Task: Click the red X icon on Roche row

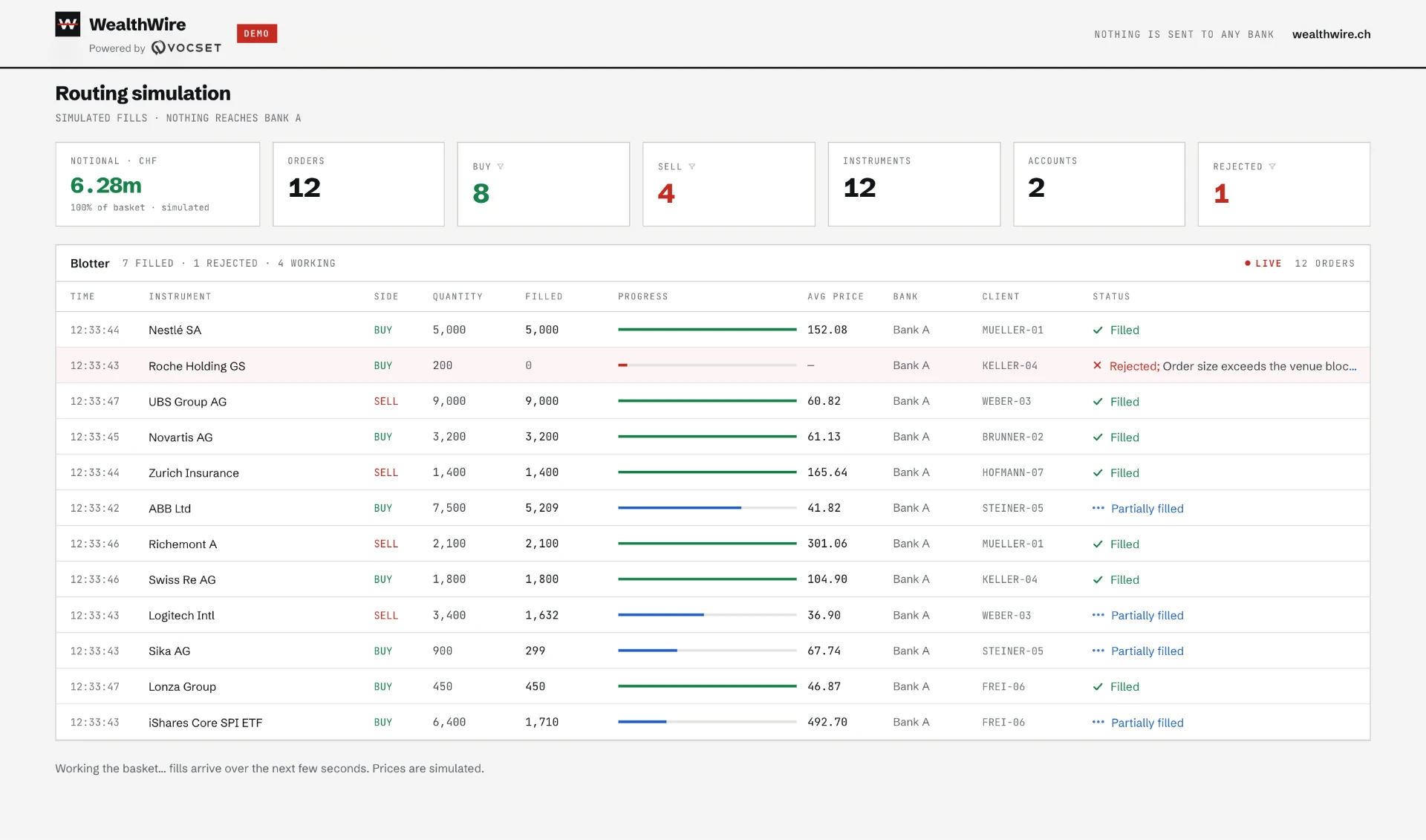Action: (x=1097, y=365)
